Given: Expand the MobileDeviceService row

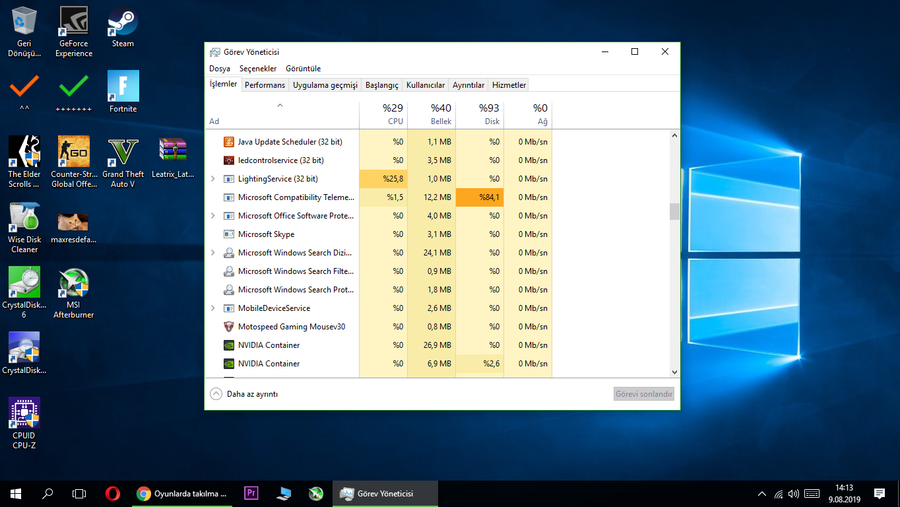Looking at the screenshot, I should point(213,308).
